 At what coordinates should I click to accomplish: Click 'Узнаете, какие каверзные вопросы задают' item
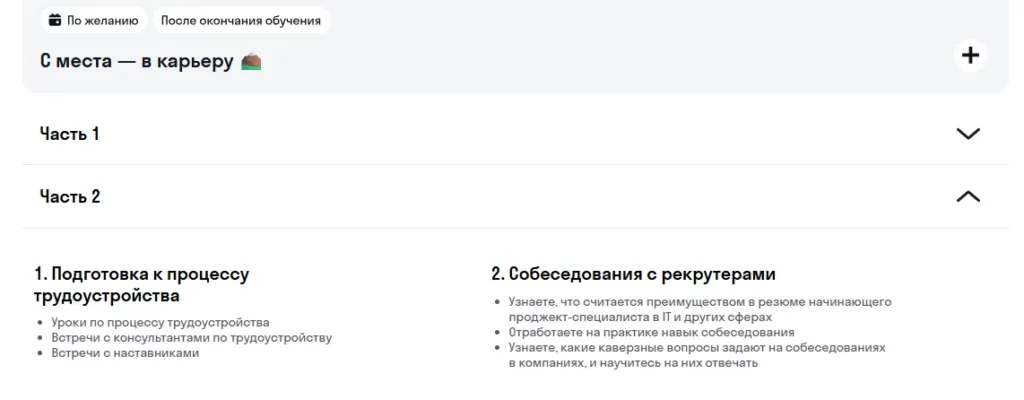[697, 355]
